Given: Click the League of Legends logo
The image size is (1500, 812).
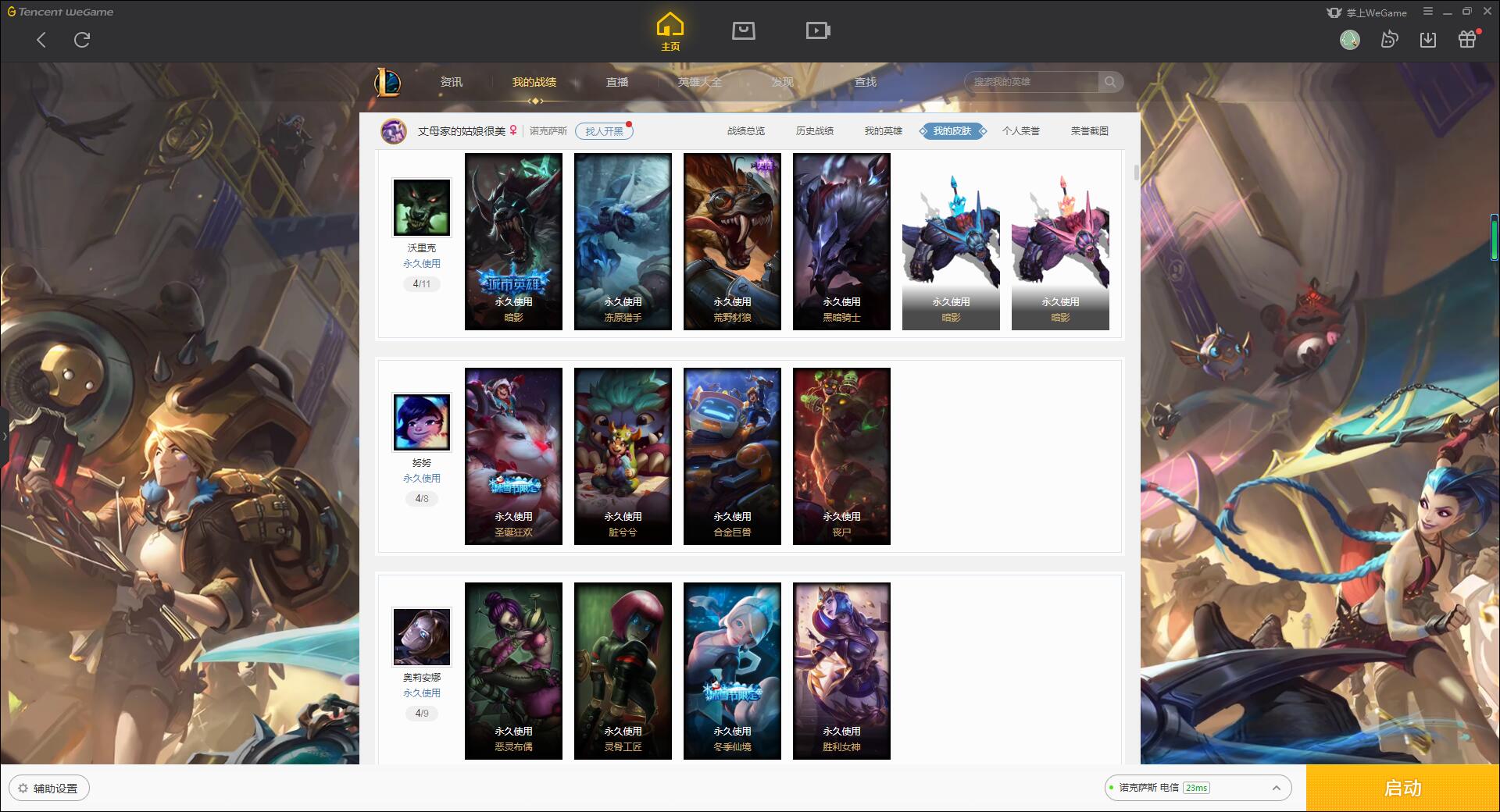Looking at the screenshot, I should (x=387, y=82).
